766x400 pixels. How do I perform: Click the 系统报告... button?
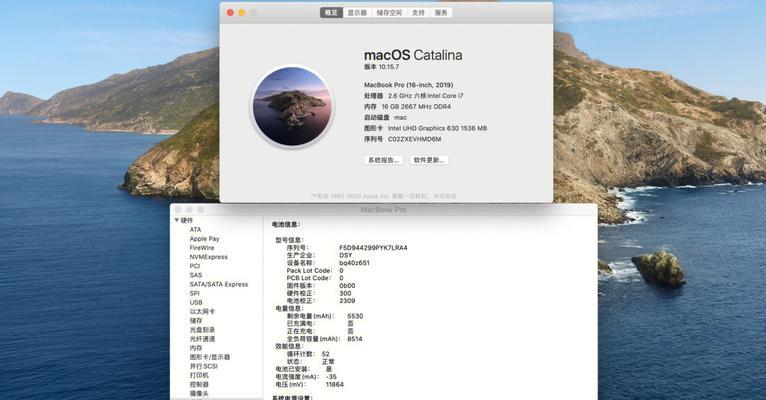(x=383, y=160)
